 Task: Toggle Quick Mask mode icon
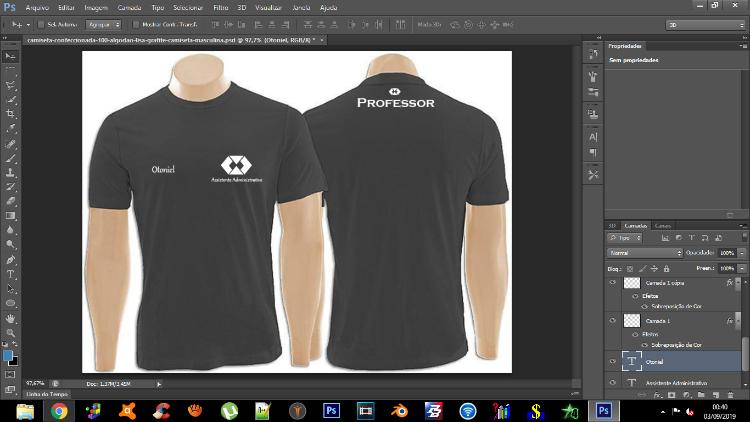tap(11, 375)
